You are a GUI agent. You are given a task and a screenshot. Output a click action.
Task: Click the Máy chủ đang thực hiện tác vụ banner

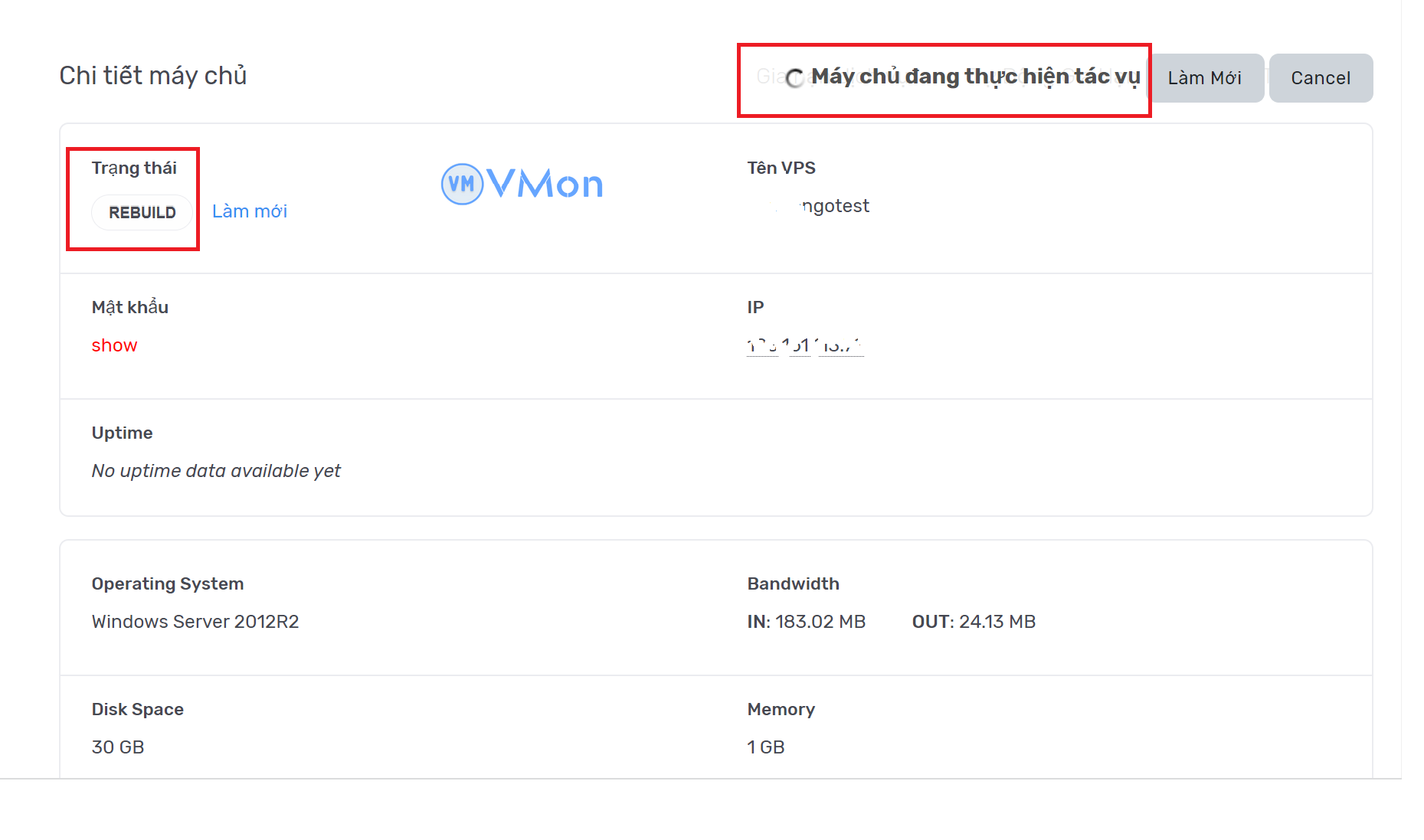coord(976,76)
